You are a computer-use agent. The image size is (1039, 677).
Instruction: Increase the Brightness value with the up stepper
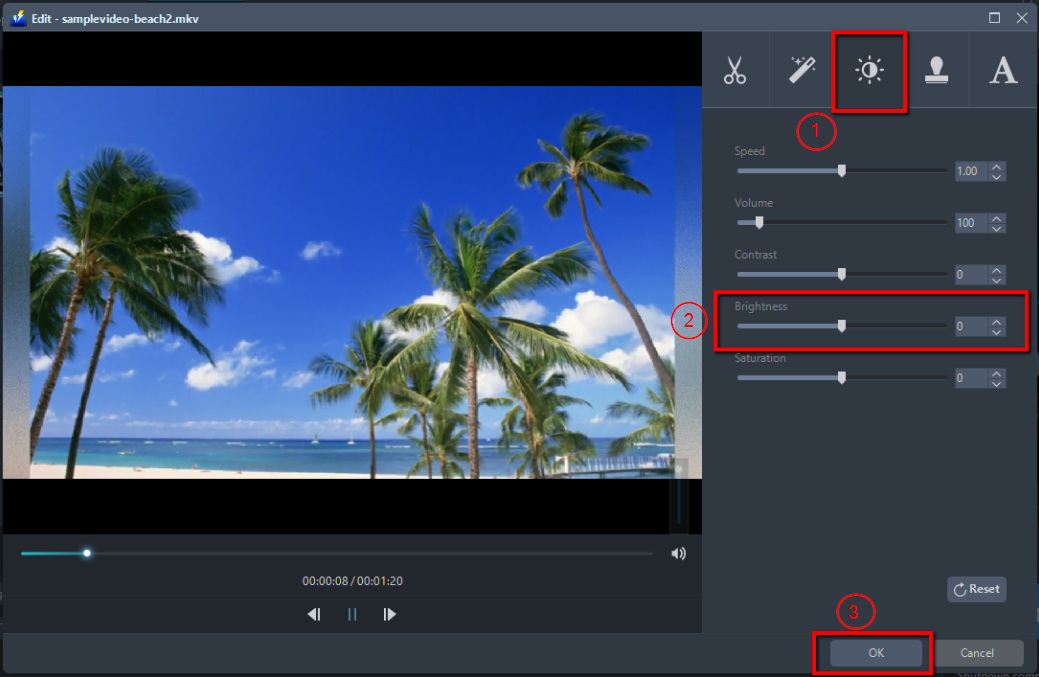click(996, 321)
